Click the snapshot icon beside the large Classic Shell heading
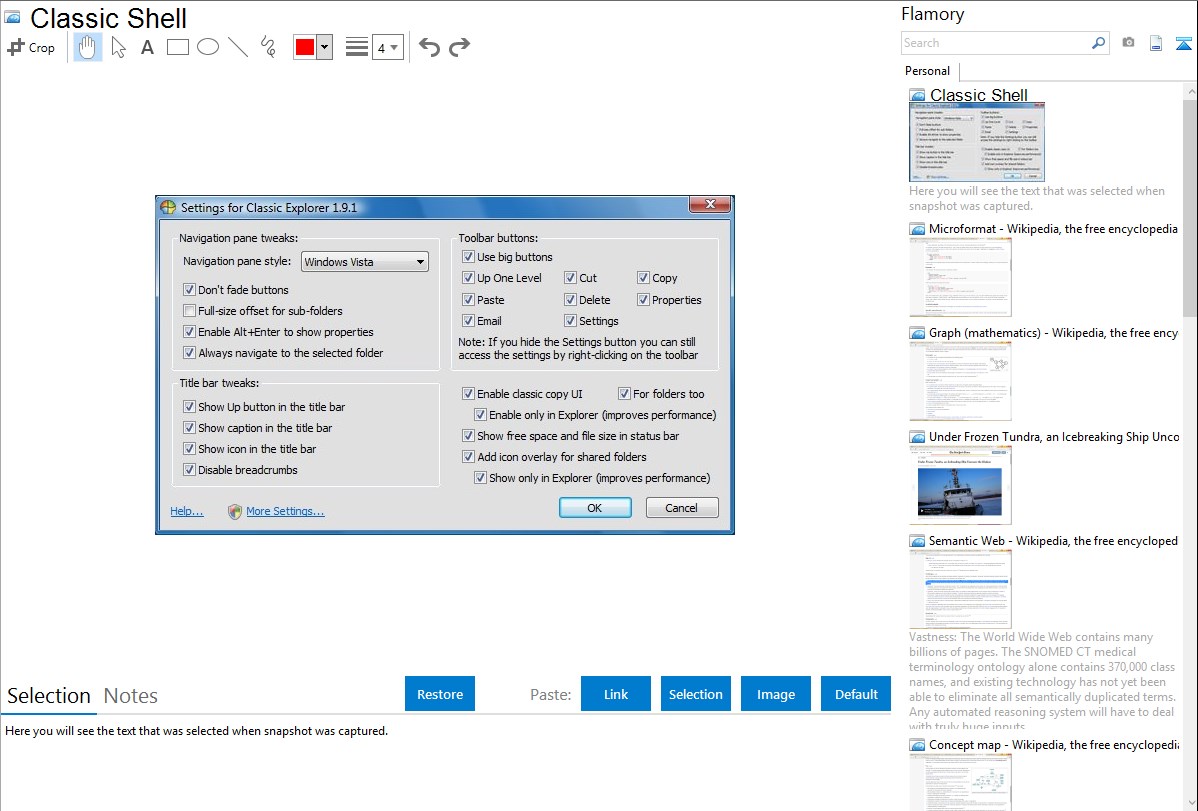1198x811 pixels. [12, 18]
